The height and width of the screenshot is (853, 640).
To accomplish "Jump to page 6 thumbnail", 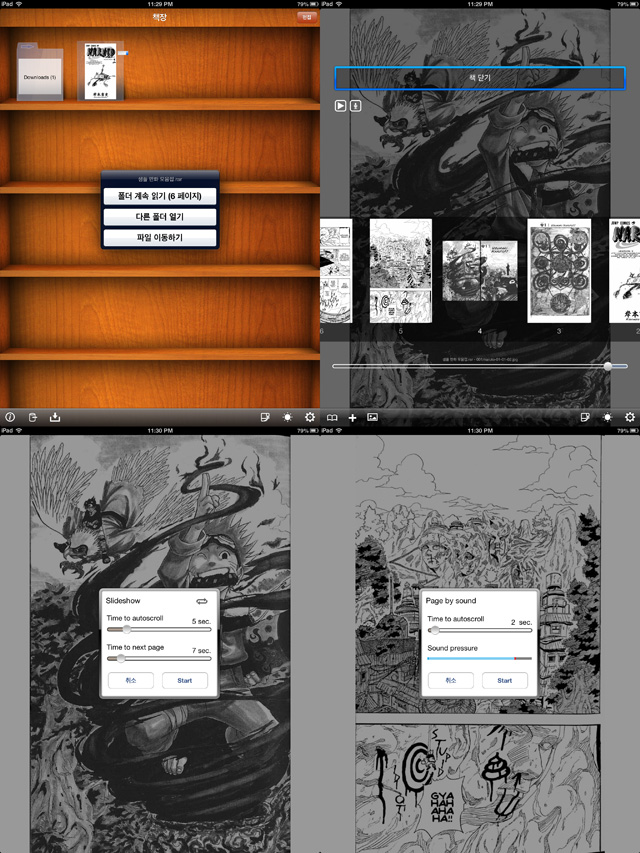I will 336,271.
